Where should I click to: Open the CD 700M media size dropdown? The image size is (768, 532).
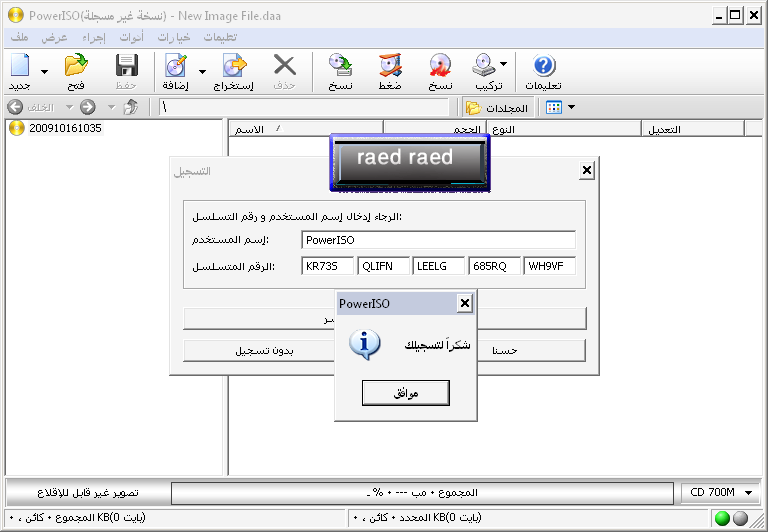(x=719, y=492)
